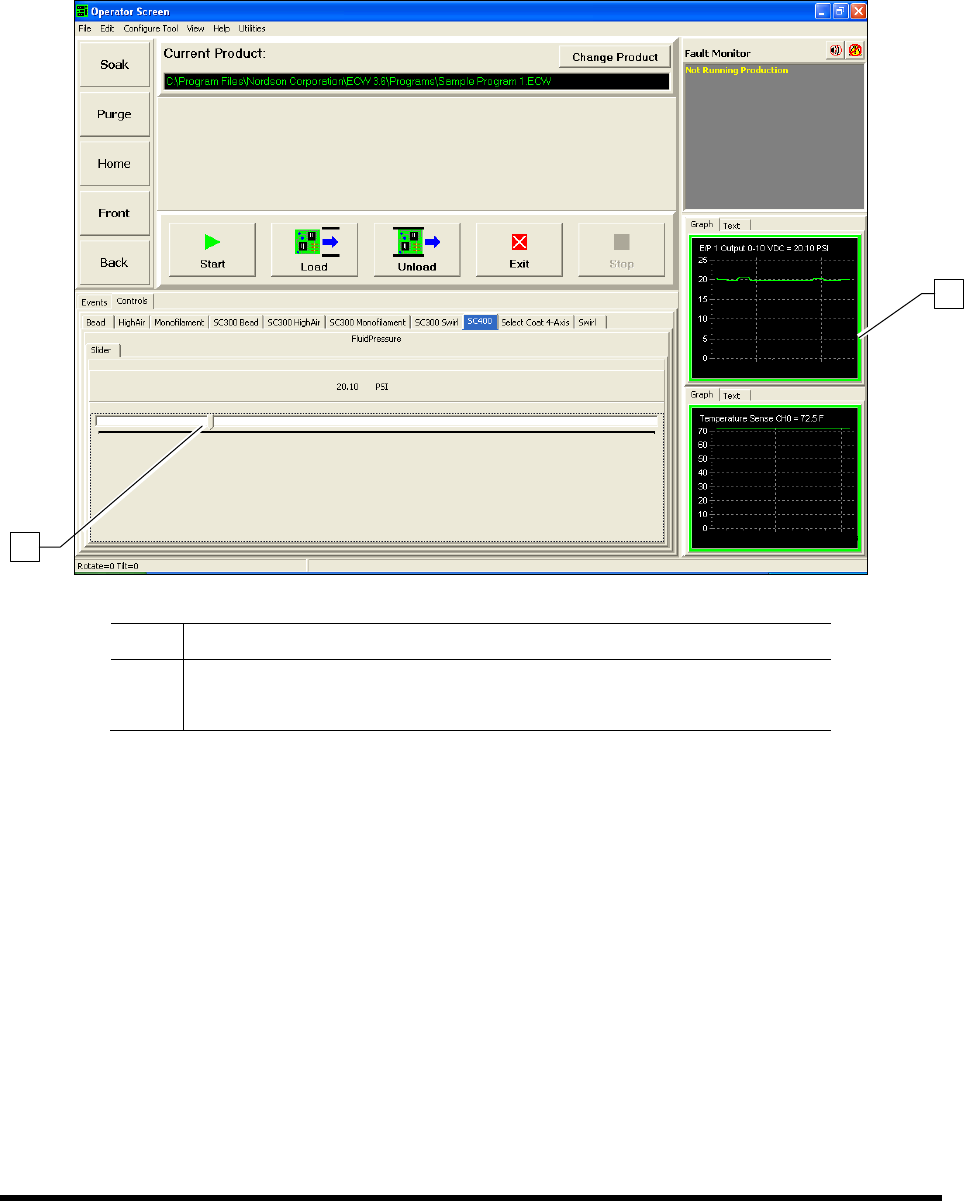964x1201 pixels.
Task: Open the Edit menu
Action: pos(106,29)
